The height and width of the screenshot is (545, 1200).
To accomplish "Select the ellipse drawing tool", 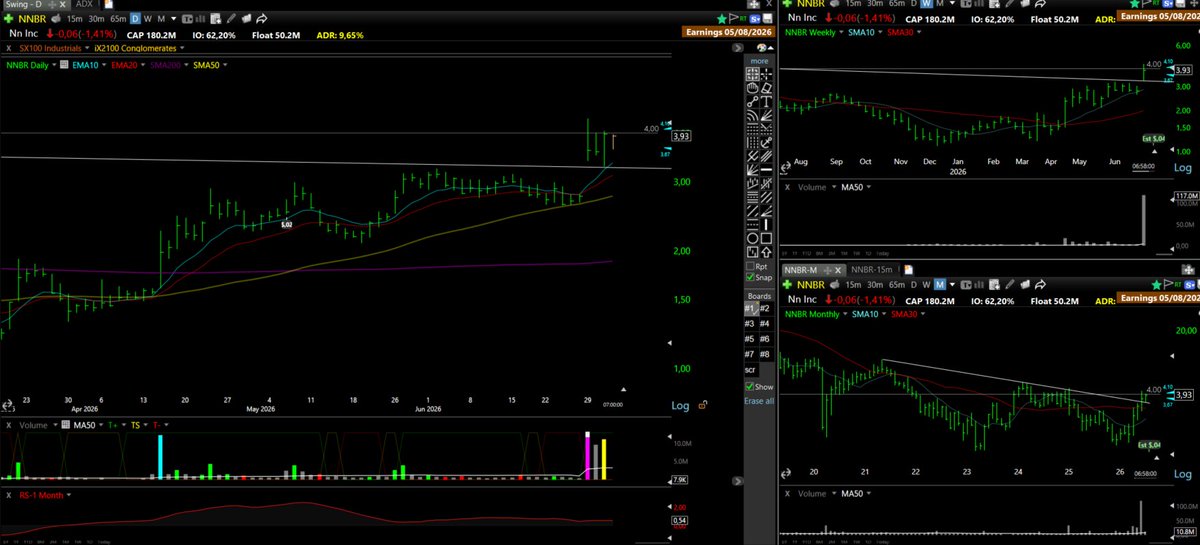I will coord(752,238).
